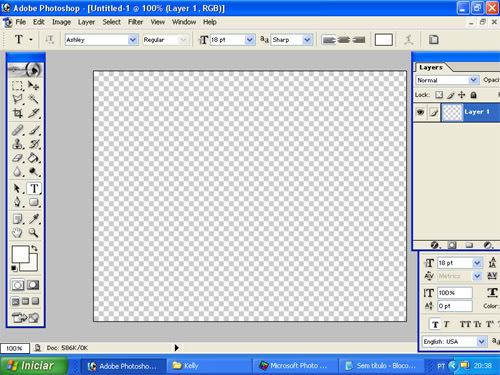Open the Kelly folder taskbar button

[x=209, y=366]
